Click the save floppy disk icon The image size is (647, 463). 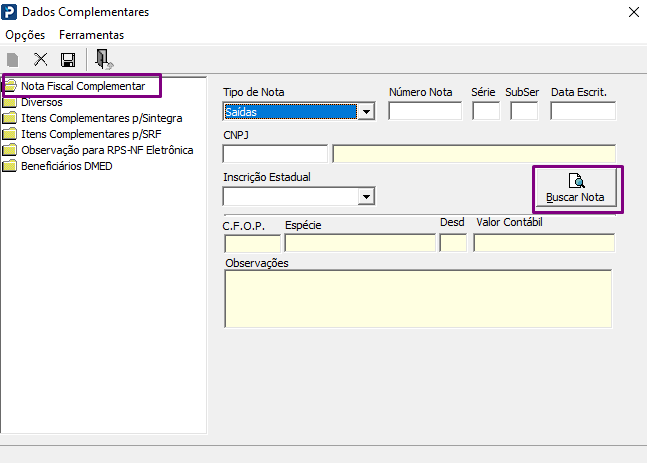point(68,60)
